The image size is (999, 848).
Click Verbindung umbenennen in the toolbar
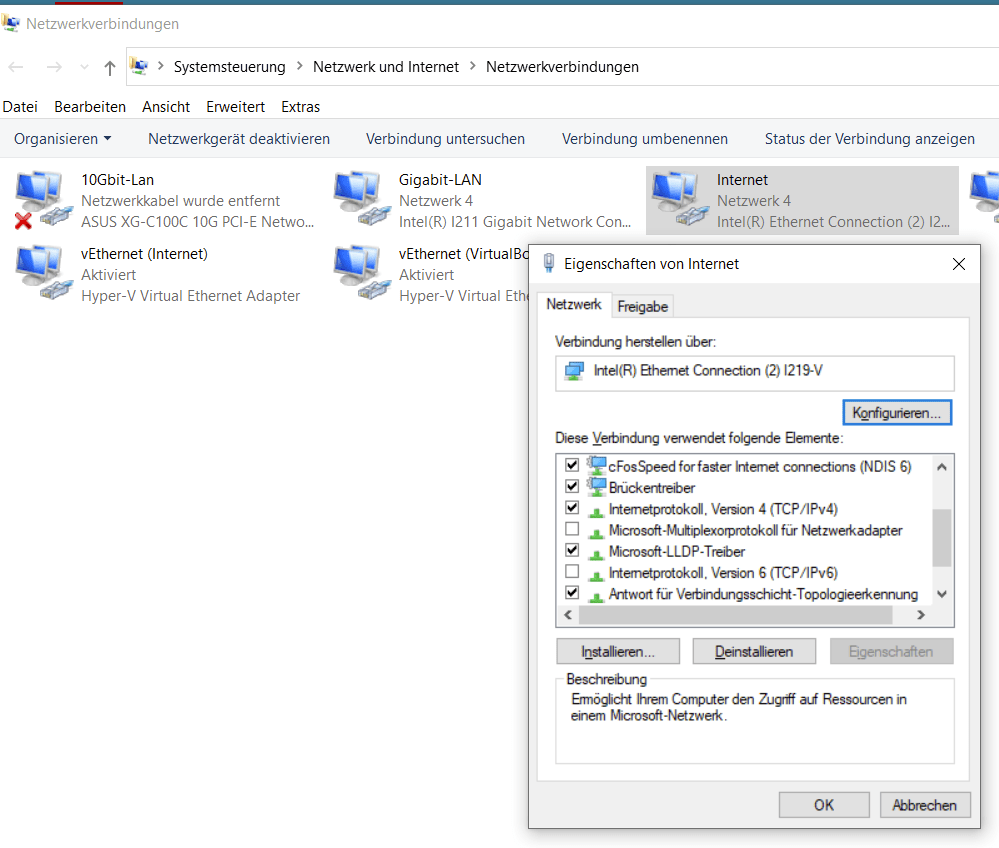[x=644, y=138]
